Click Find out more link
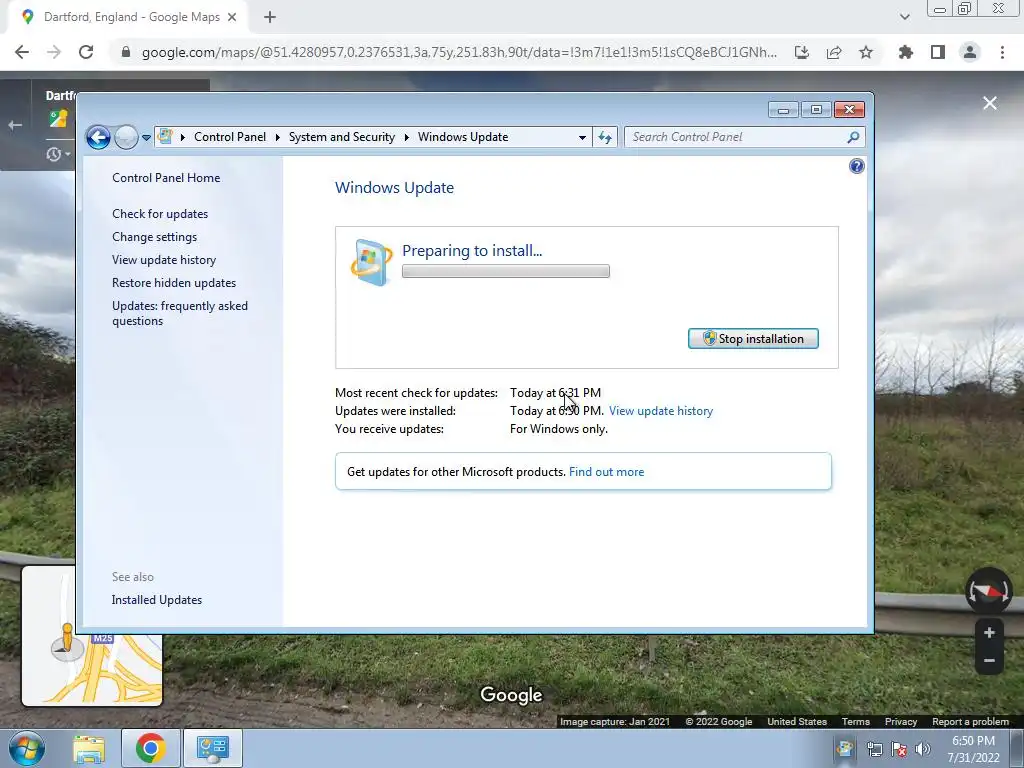This screenshot has width=1024, height=768. pyautogui.click(x=606, y=472)
